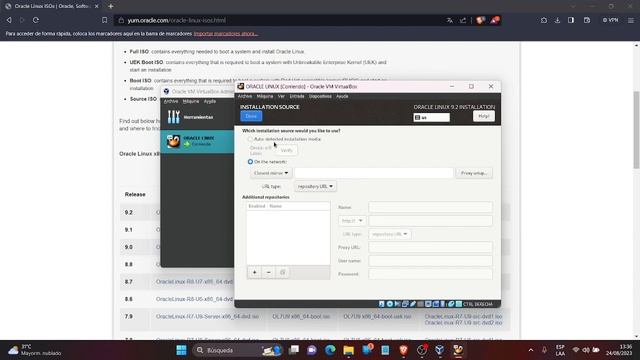Screen dimensions: 640x360
Task: Open File Explorer from taskbar
Action: click(349, 350)
